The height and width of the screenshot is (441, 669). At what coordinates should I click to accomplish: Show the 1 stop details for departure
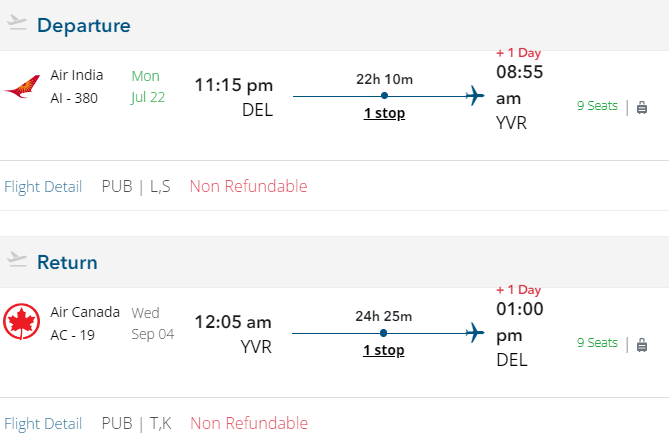384,113
